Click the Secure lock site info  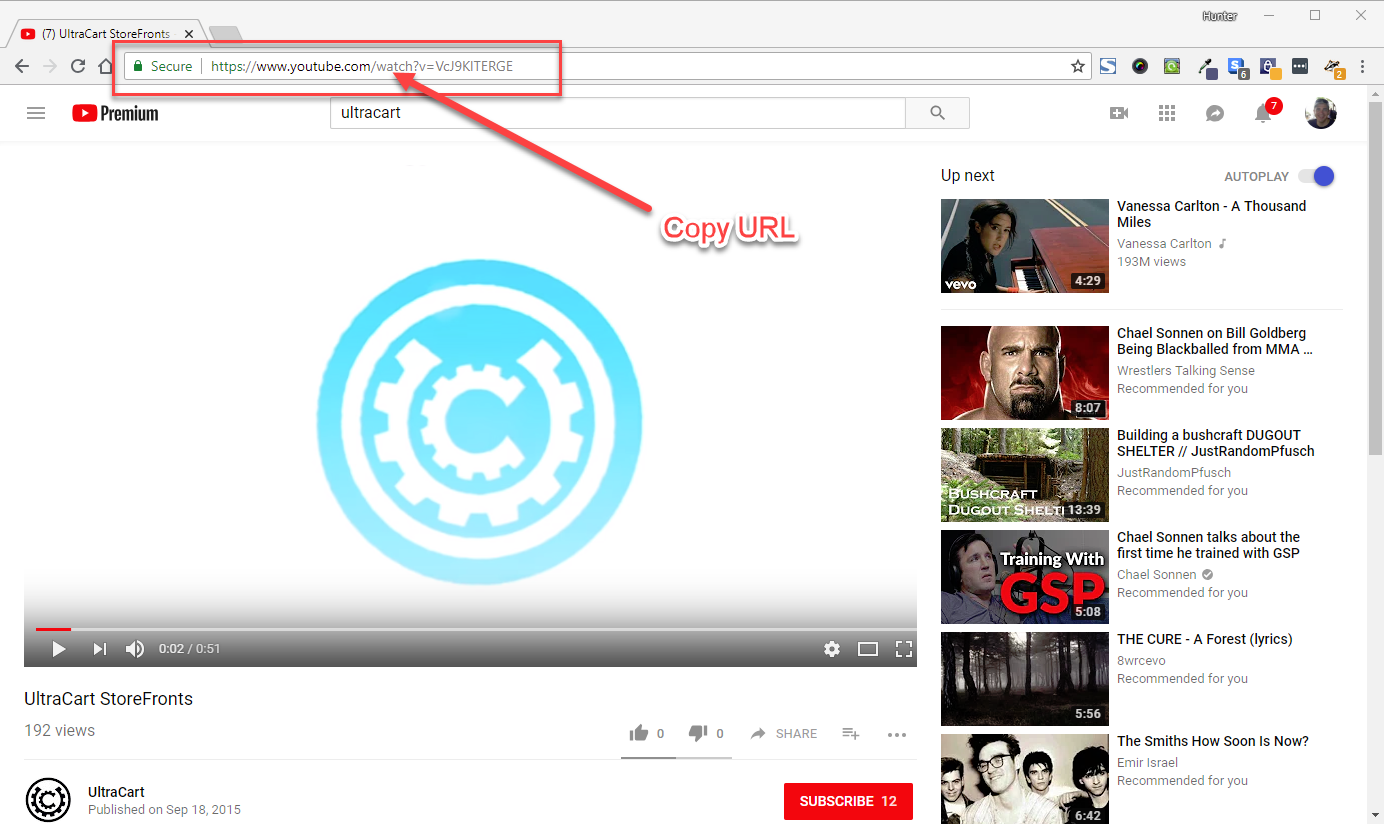pos(162,67)
